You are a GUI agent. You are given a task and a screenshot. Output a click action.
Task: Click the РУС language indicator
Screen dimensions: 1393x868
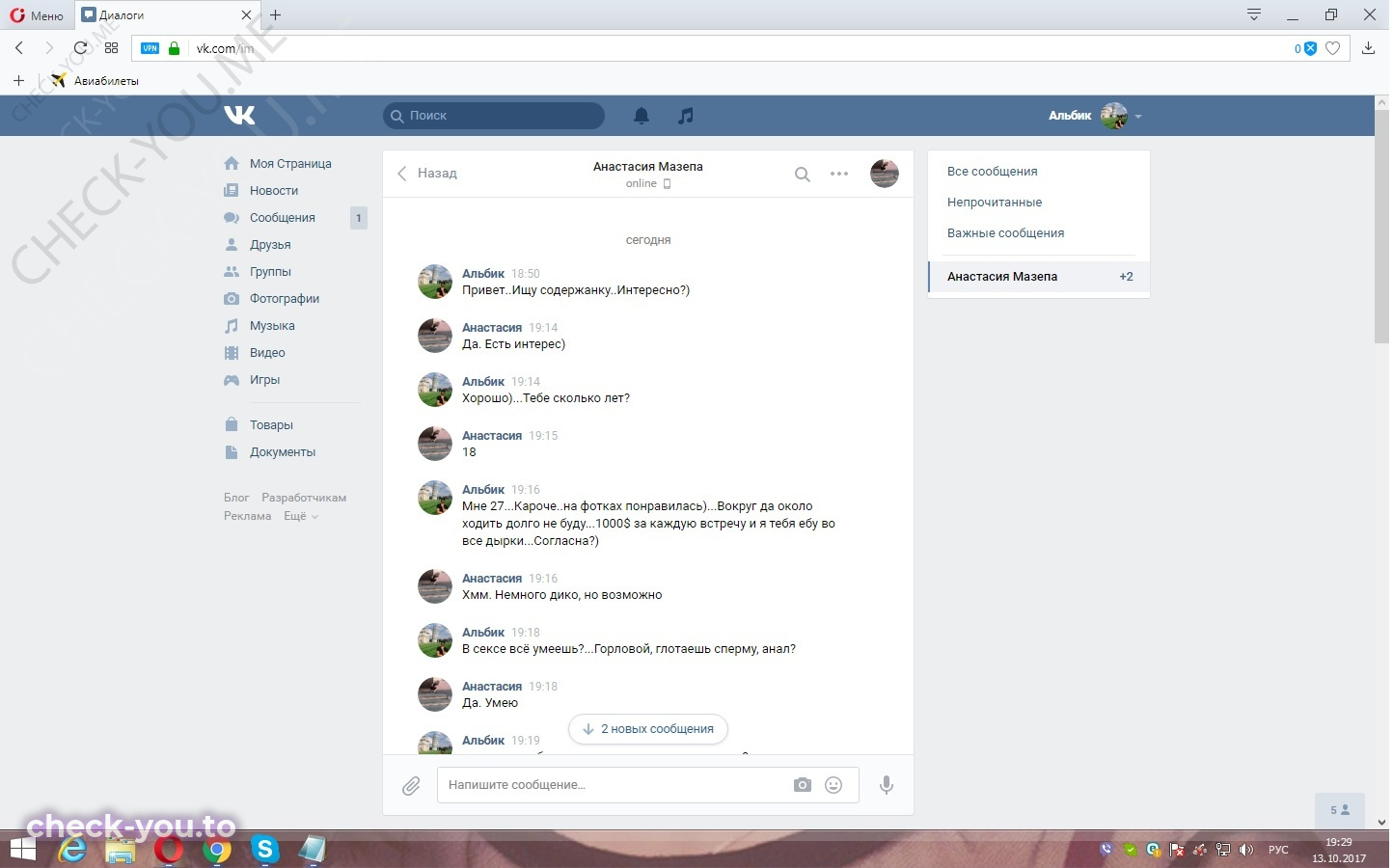(x=1278, y=850)
